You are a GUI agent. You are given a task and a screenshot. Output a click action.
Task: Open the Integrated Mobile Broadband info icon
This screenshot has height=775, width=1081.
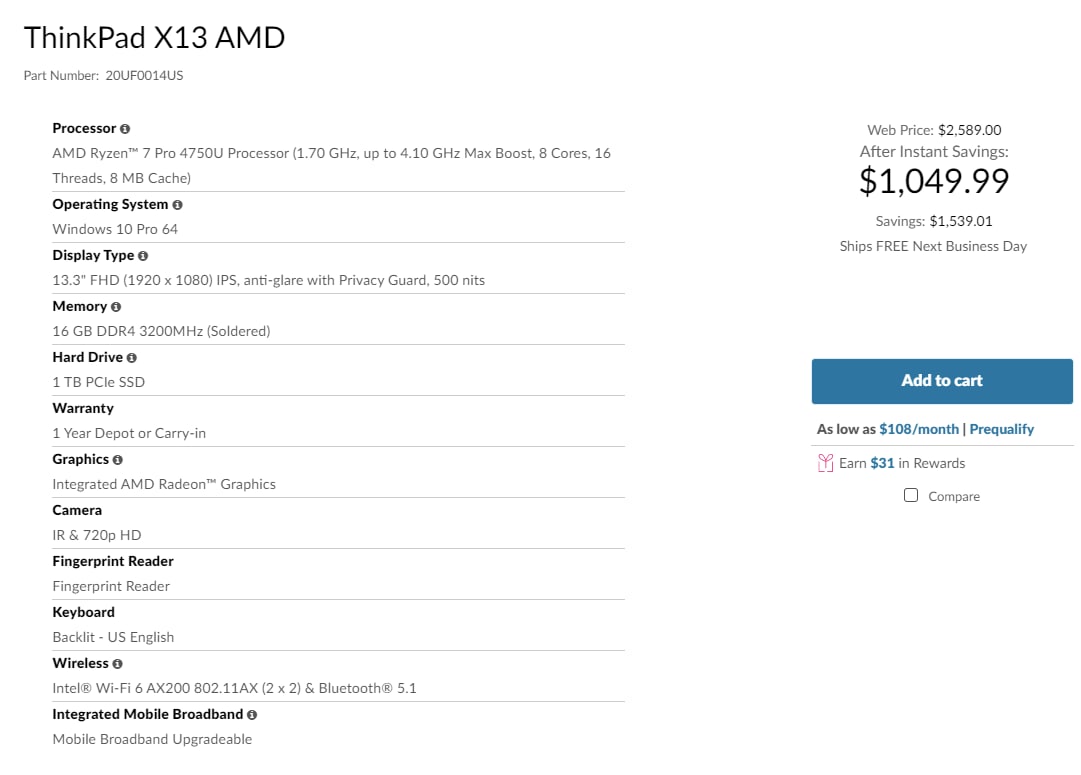click(252, 715)
